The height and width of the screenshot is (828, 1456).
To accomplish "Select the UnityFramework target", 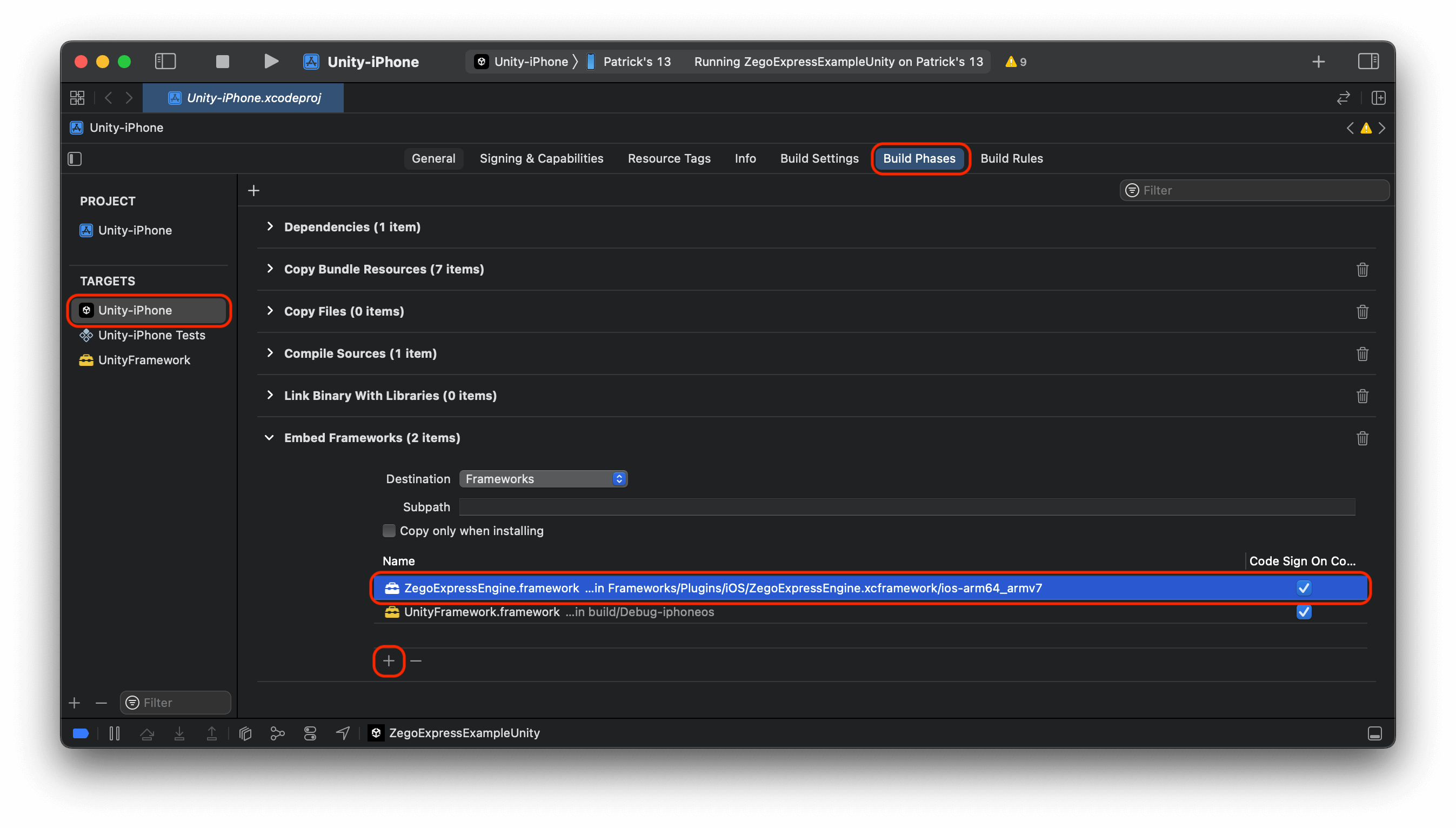I will (144, 360).
